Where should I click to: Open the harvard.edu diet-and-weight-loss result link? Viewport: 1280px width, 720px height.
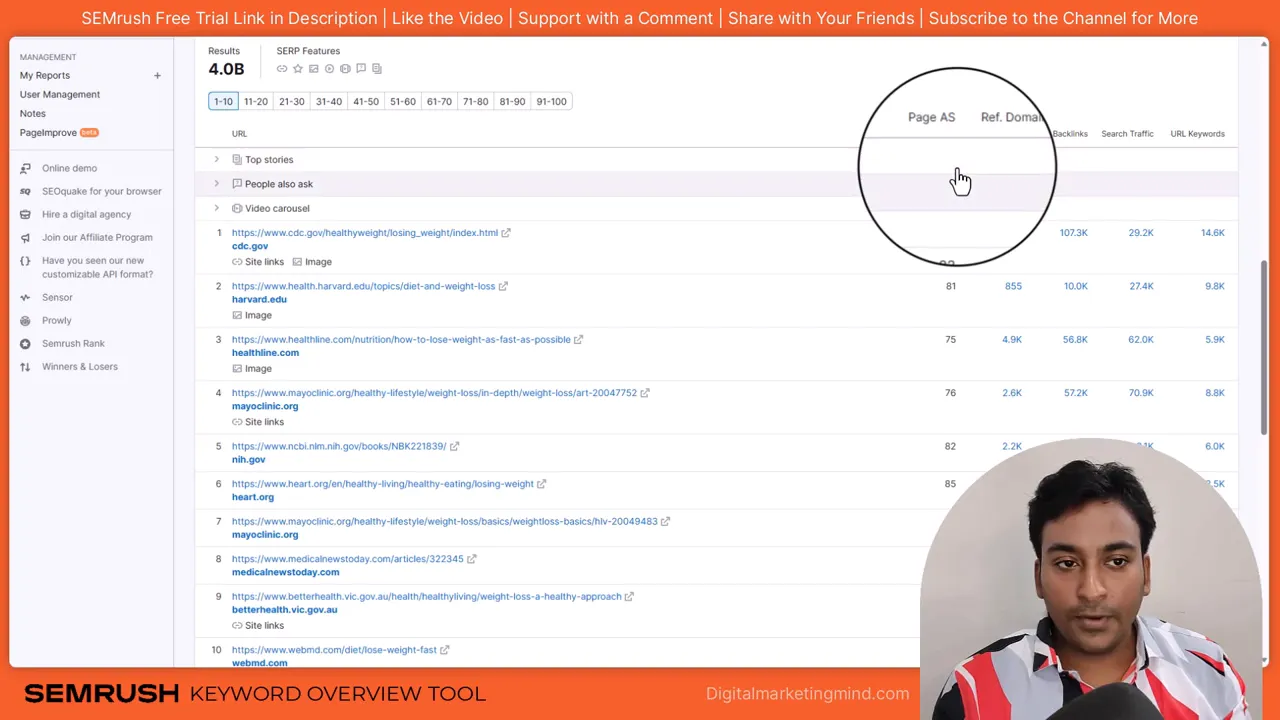pos(364,286)
